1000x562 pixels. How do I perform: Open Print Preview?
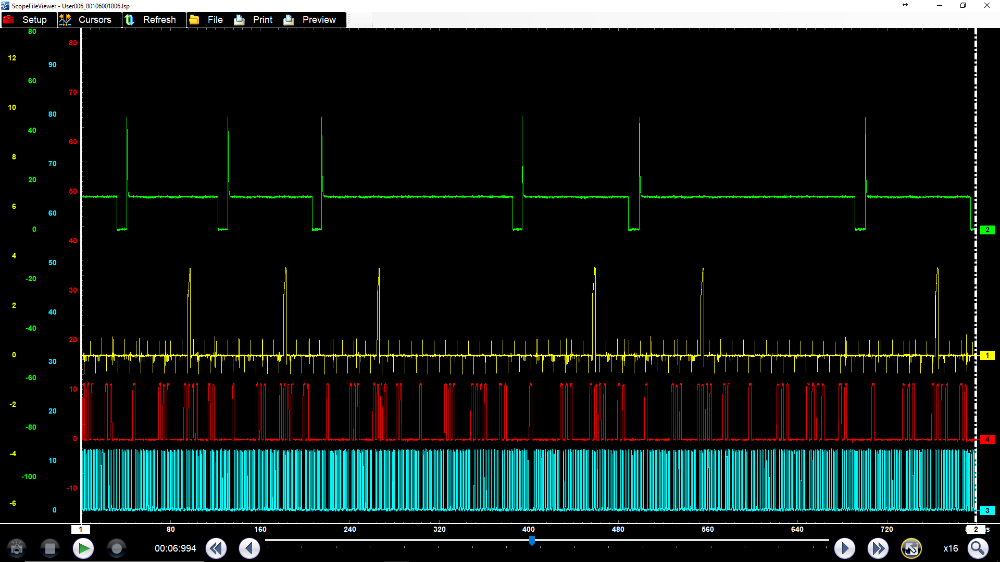pos(310,20)
